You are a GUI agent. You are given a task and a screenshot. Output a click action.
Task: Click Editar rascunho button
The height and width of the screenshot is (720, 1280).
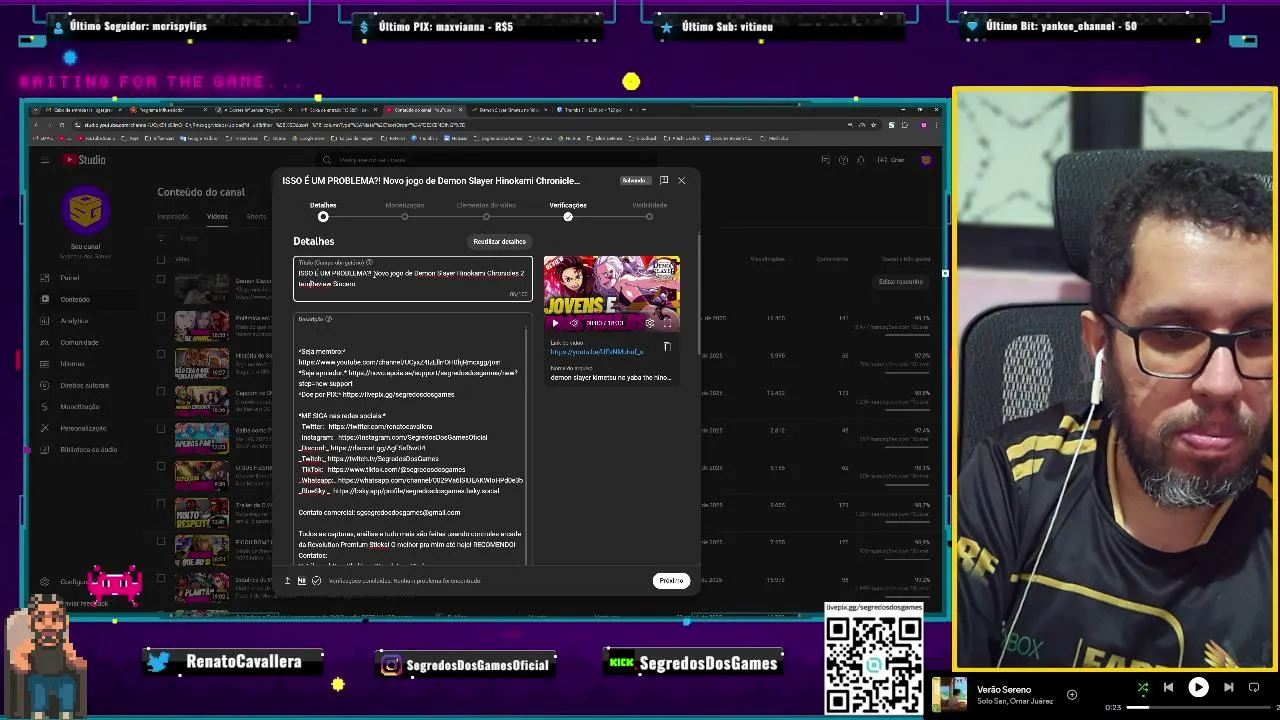click(901, 282)
